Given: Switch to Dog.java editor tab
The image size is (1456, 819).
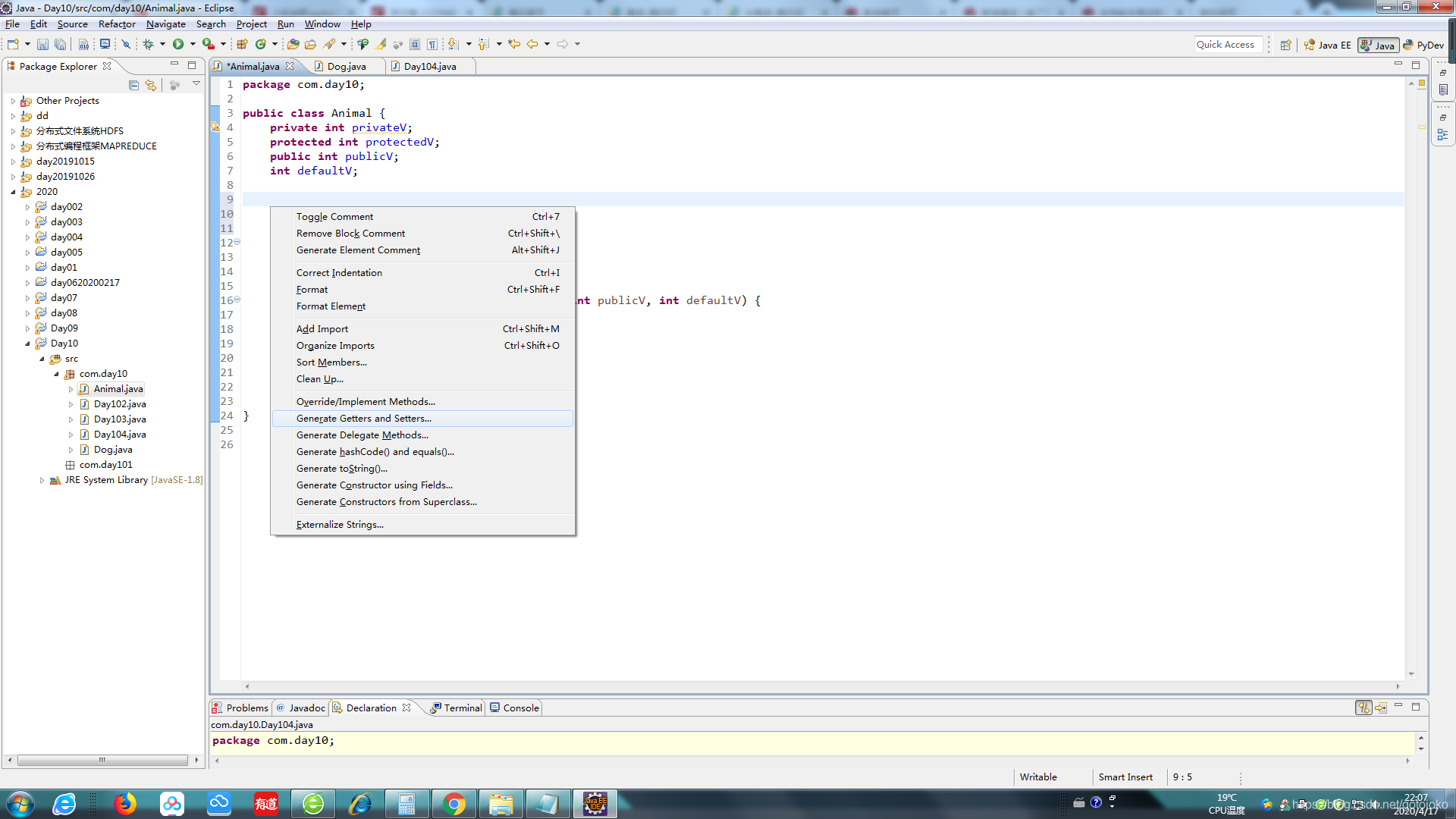Looking at the screenshot, I should (346, 67).
